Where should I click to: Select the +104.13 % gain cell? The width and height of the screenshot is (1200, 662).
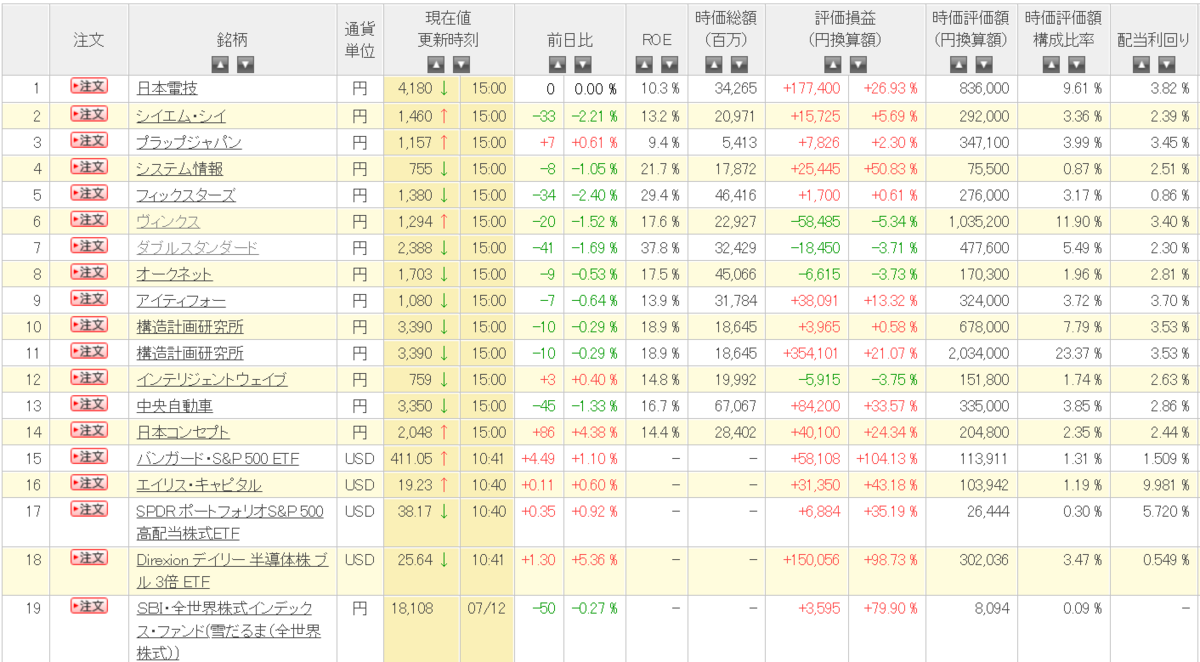[x=887, y=459]
